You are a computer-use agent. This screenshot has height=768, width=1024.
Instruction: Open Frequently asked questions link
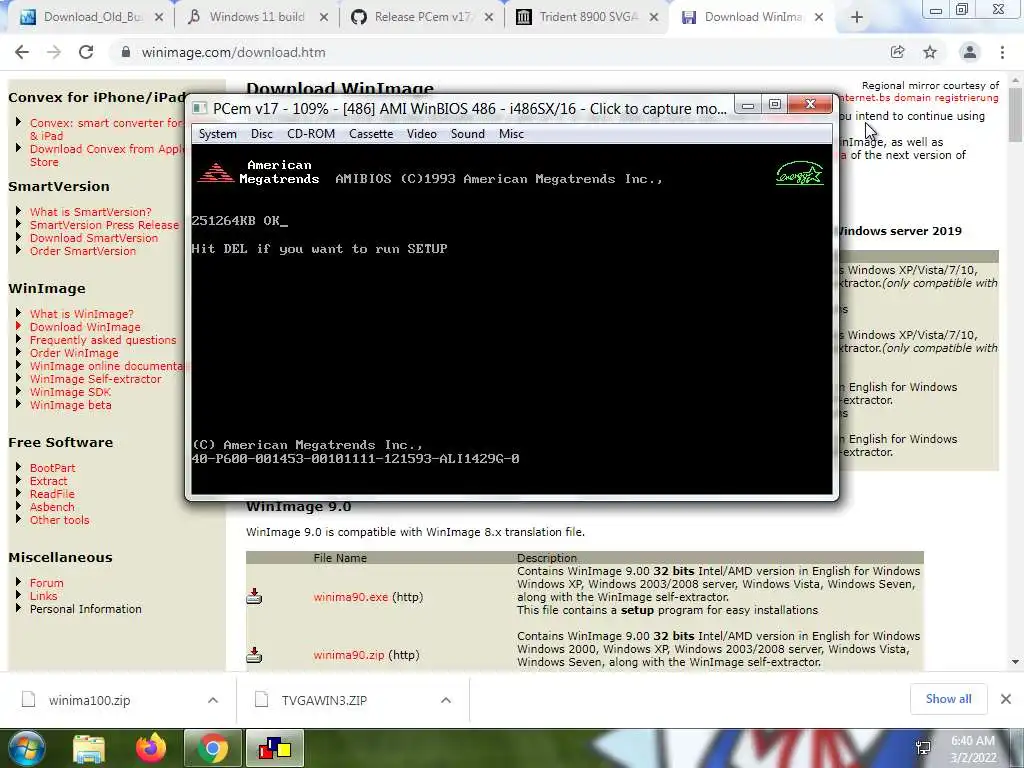pos(103,340)
